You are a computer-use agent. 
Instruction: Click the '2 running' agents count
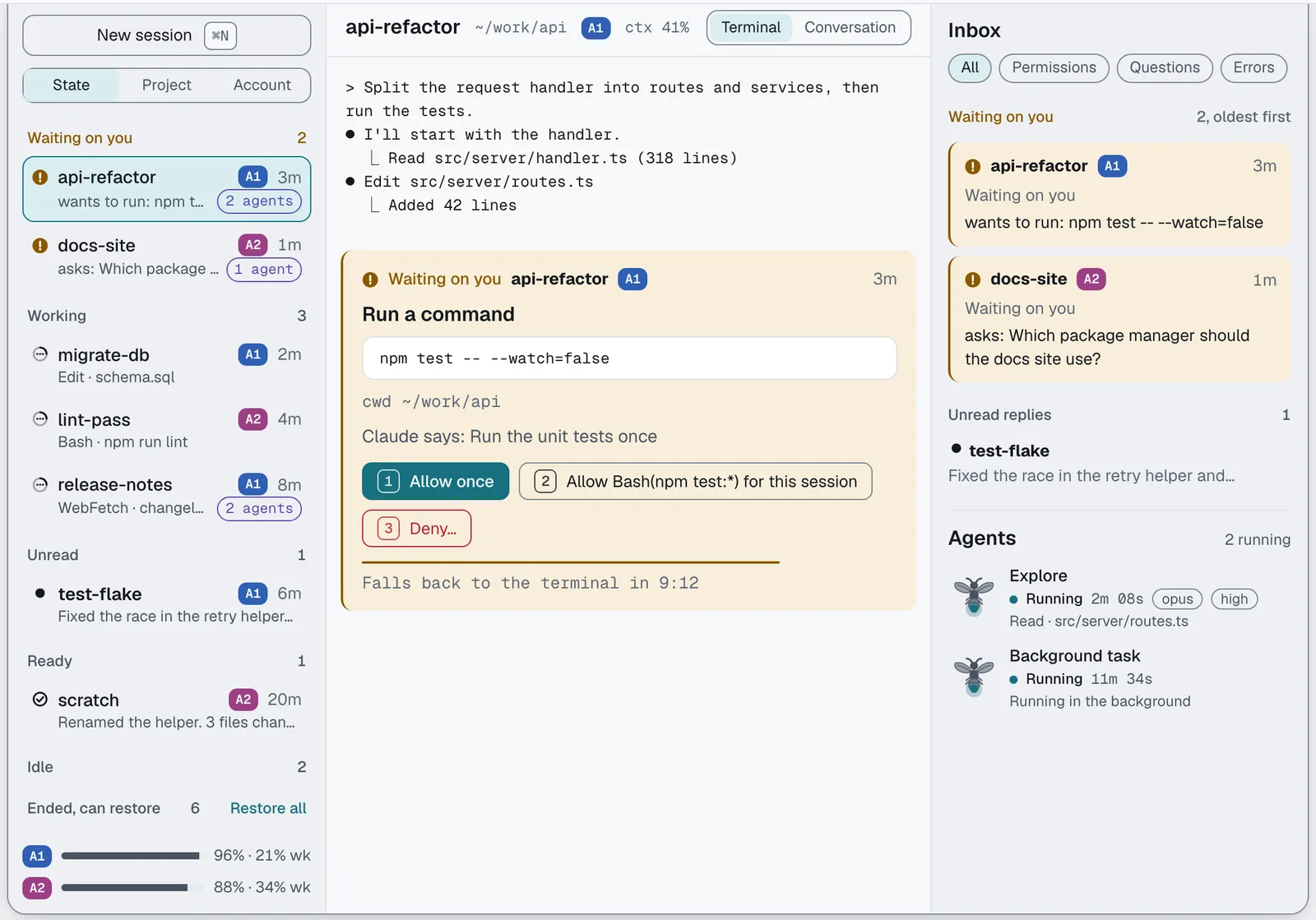pos(1257,540)
